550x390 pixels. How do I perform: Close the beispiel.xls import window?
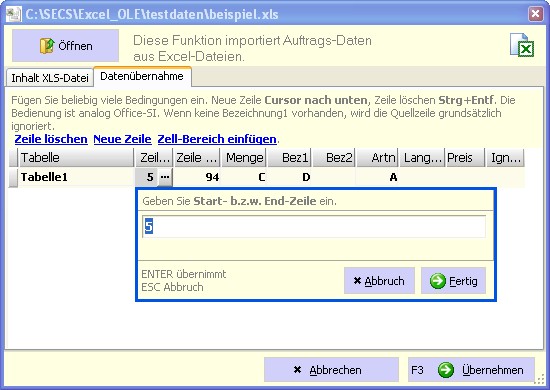pos(535,14)
